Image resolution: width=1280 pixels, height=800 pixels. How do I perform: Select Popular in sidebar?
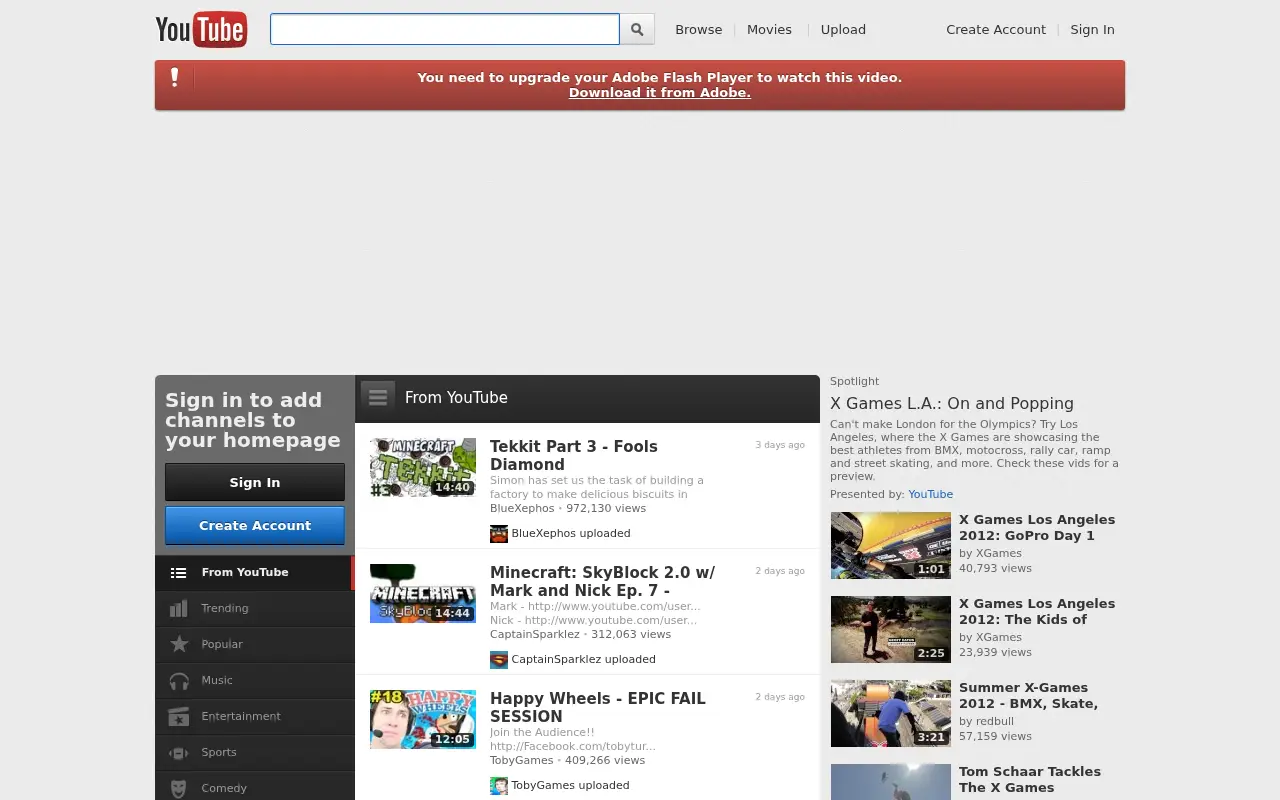pos(254,645)
